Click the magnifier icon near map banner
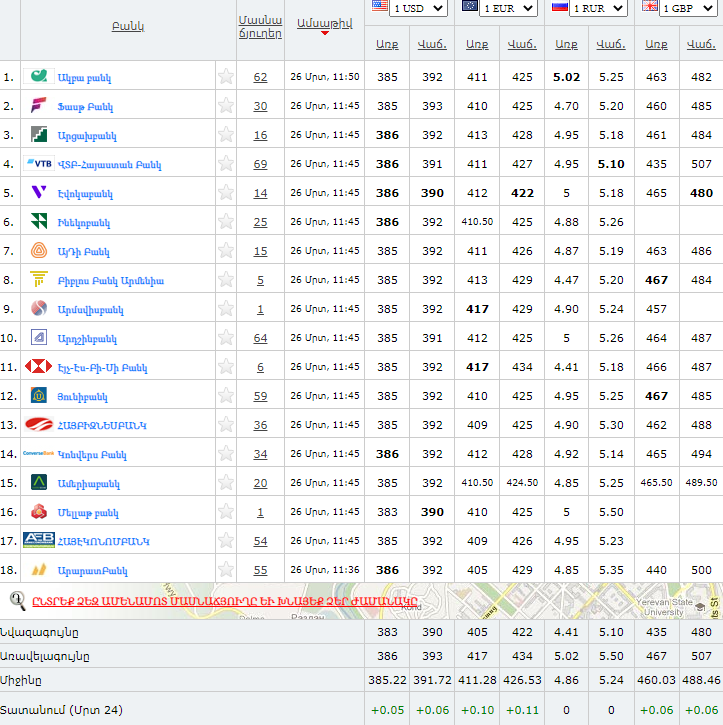Image resolution: width=723 pixels, height=725 pixels. [18, 601]
